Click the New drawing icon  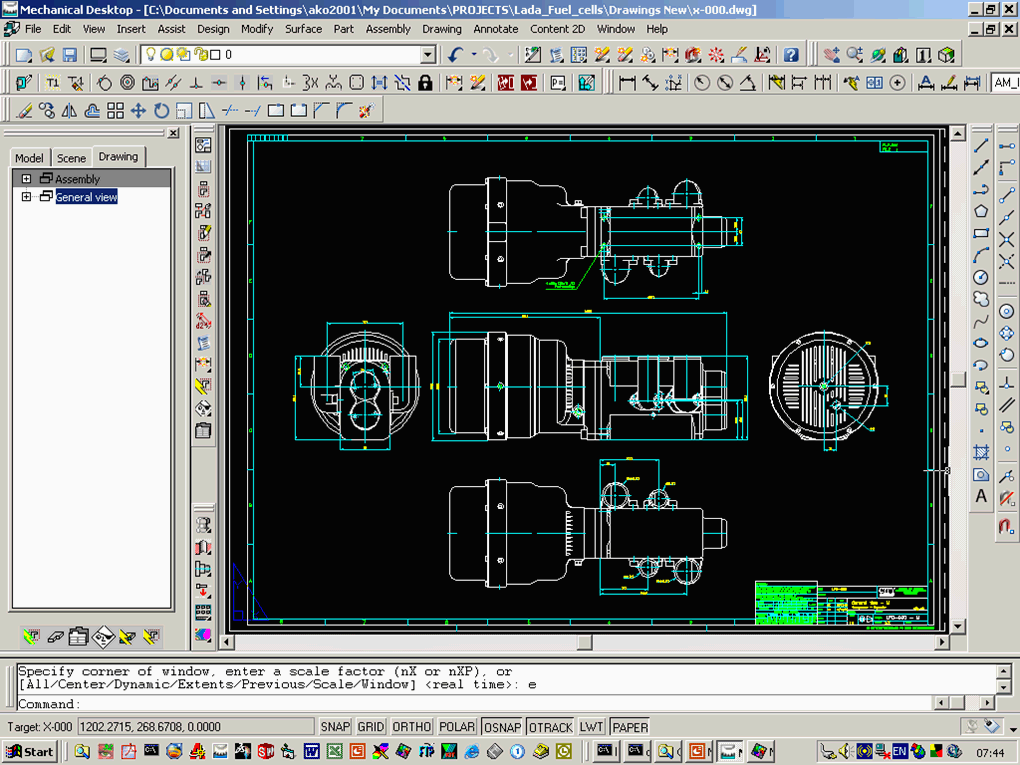(24, 55)
